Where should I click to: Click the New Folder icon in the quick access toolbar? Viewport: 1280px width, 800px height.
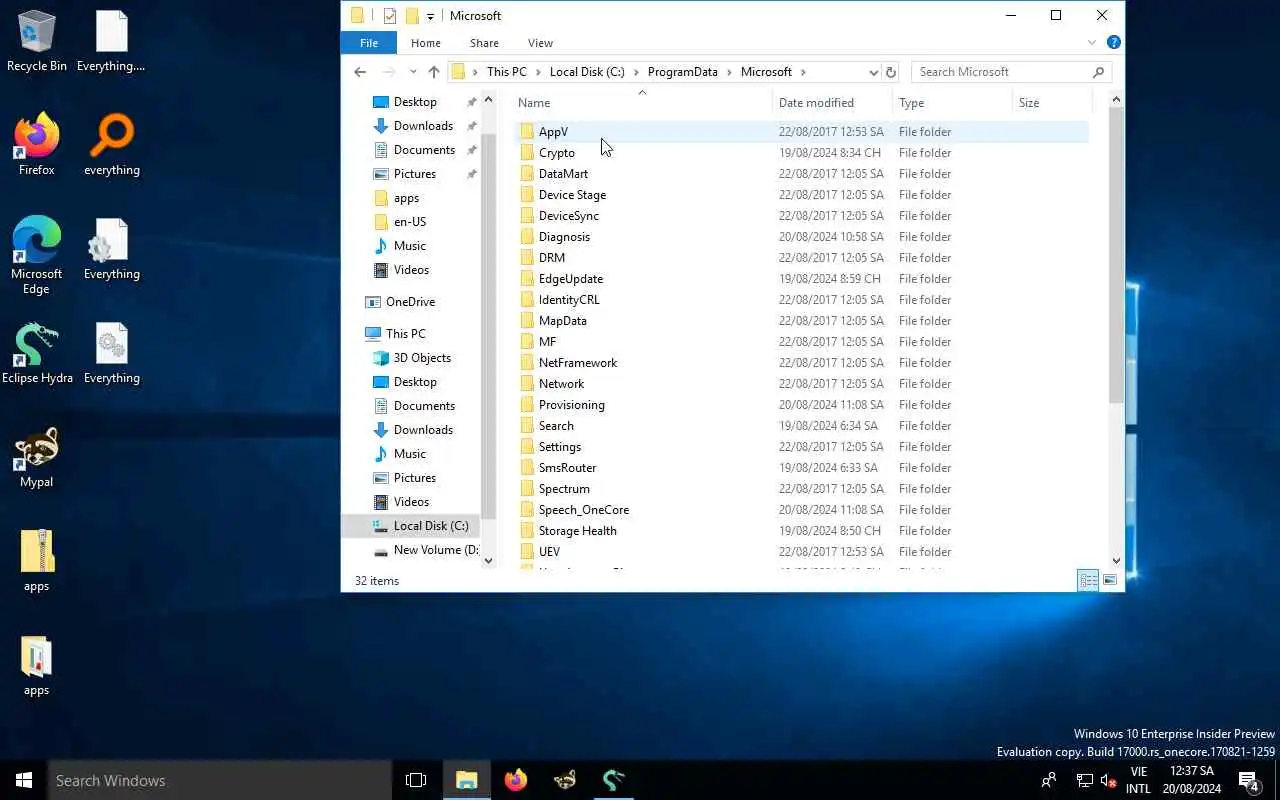tap(411, 16)
